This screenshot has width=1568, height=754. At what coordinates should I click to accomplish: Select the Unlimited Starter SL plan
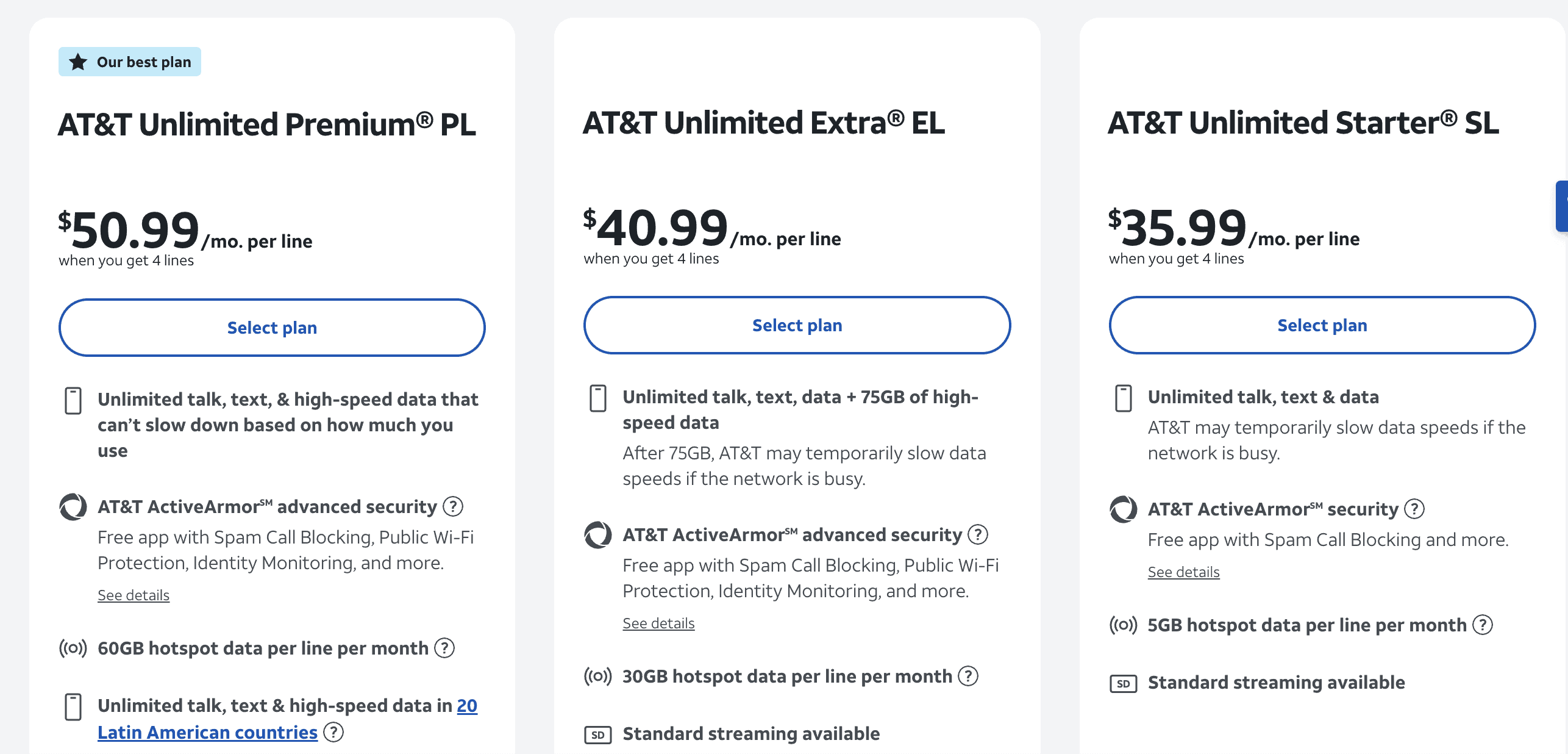point(1322,325)
